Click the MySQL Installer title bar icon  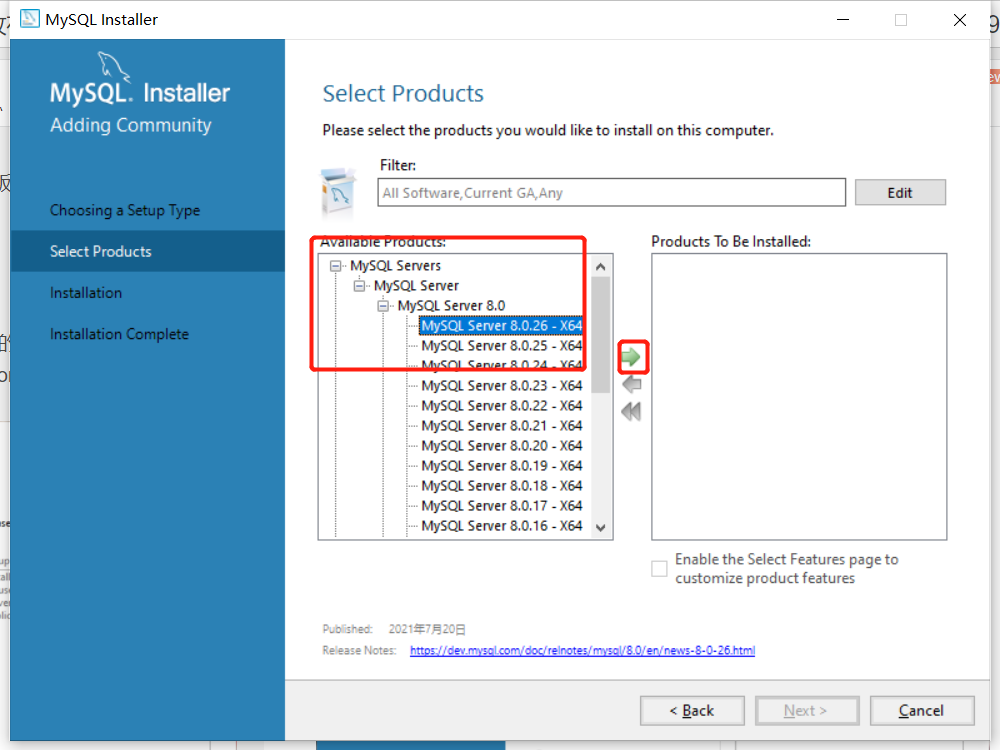tap(29, 19)
